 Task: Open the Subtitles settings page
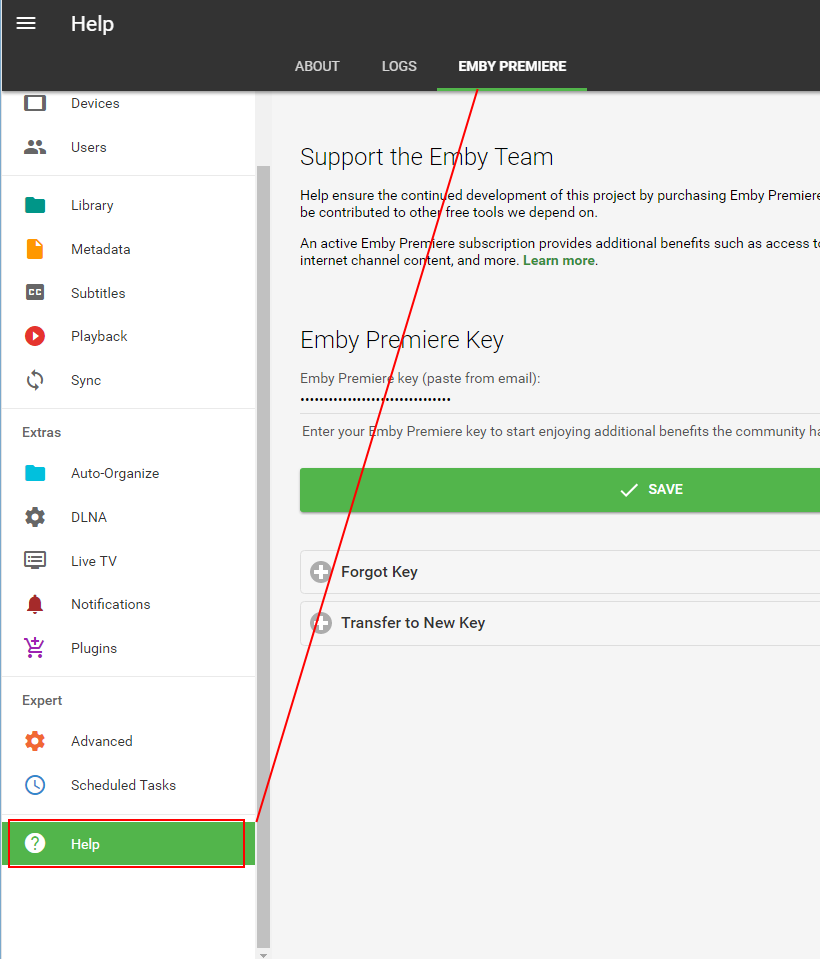click(x=128, y=293)
